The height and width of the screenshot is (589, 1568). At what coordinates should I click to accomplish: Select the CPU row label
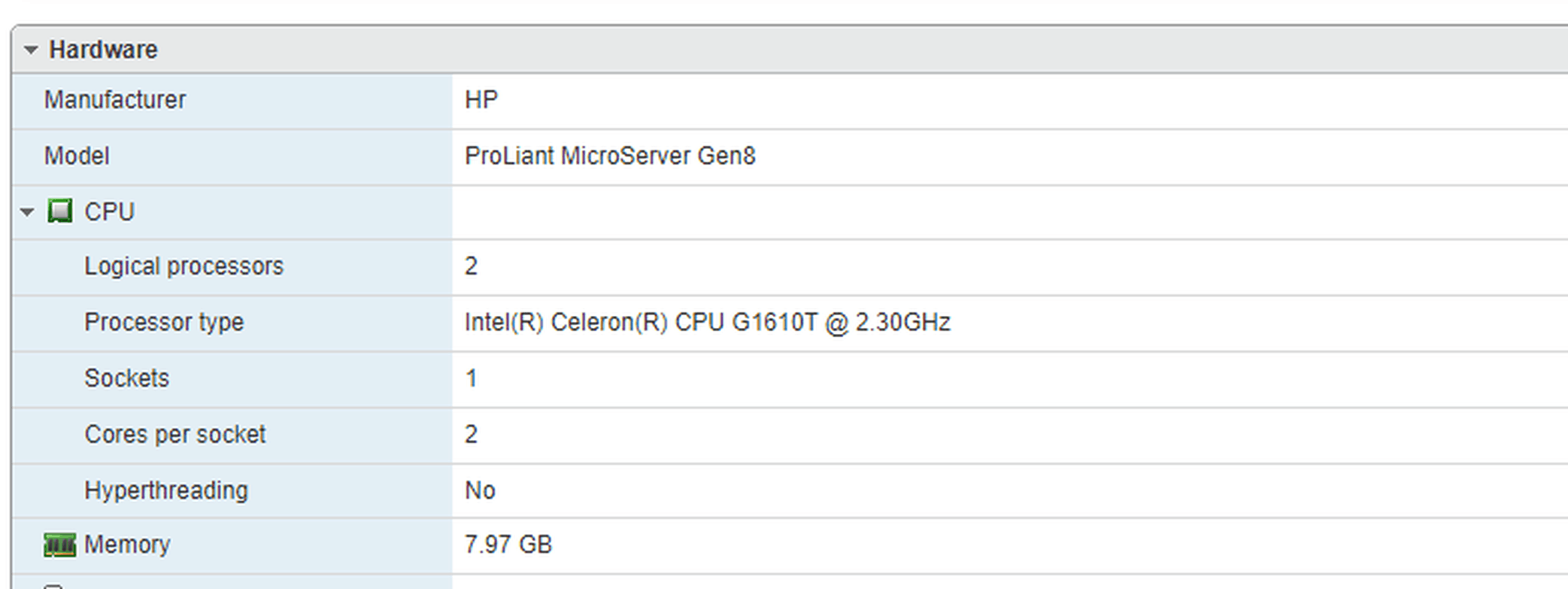click(109, 212)
